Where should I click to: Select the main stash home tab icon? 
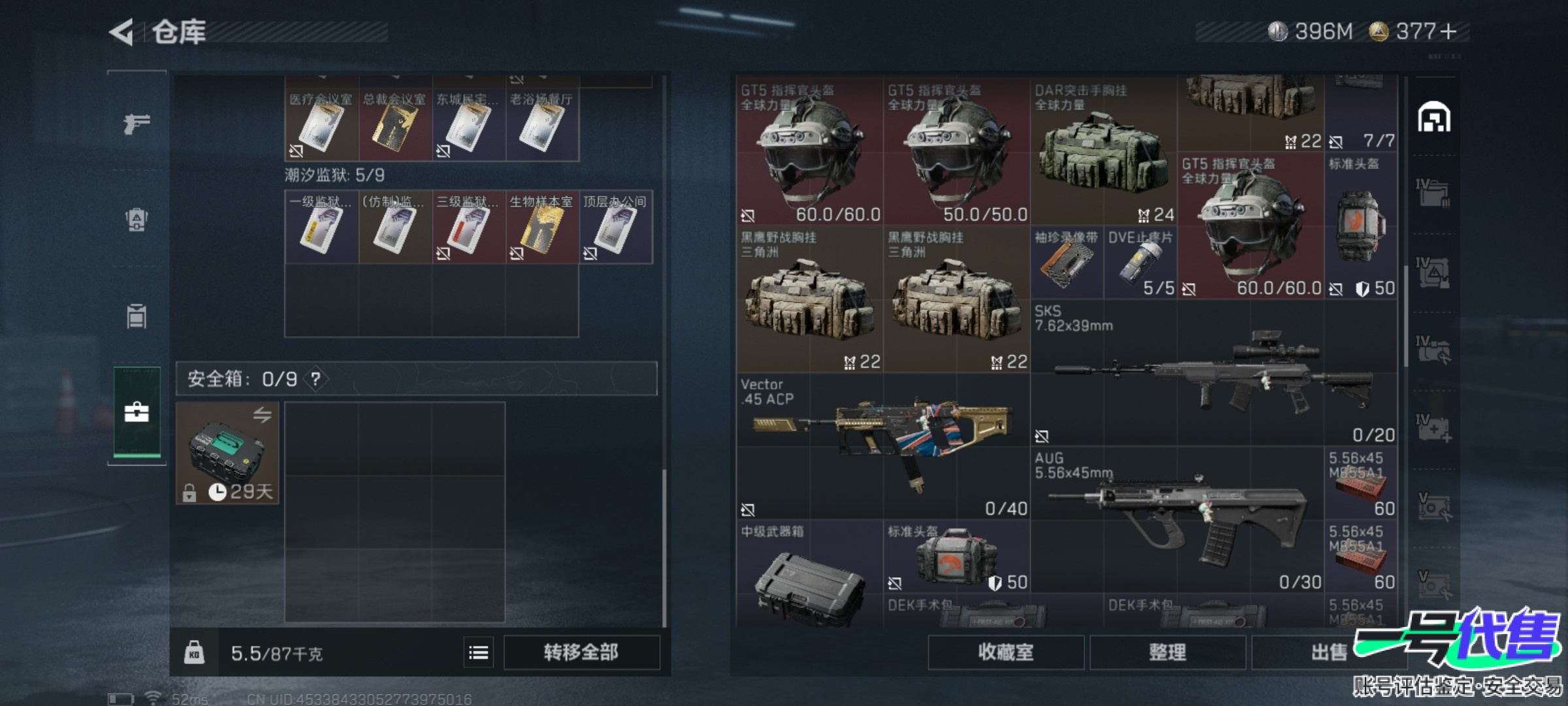(1433, 118)
